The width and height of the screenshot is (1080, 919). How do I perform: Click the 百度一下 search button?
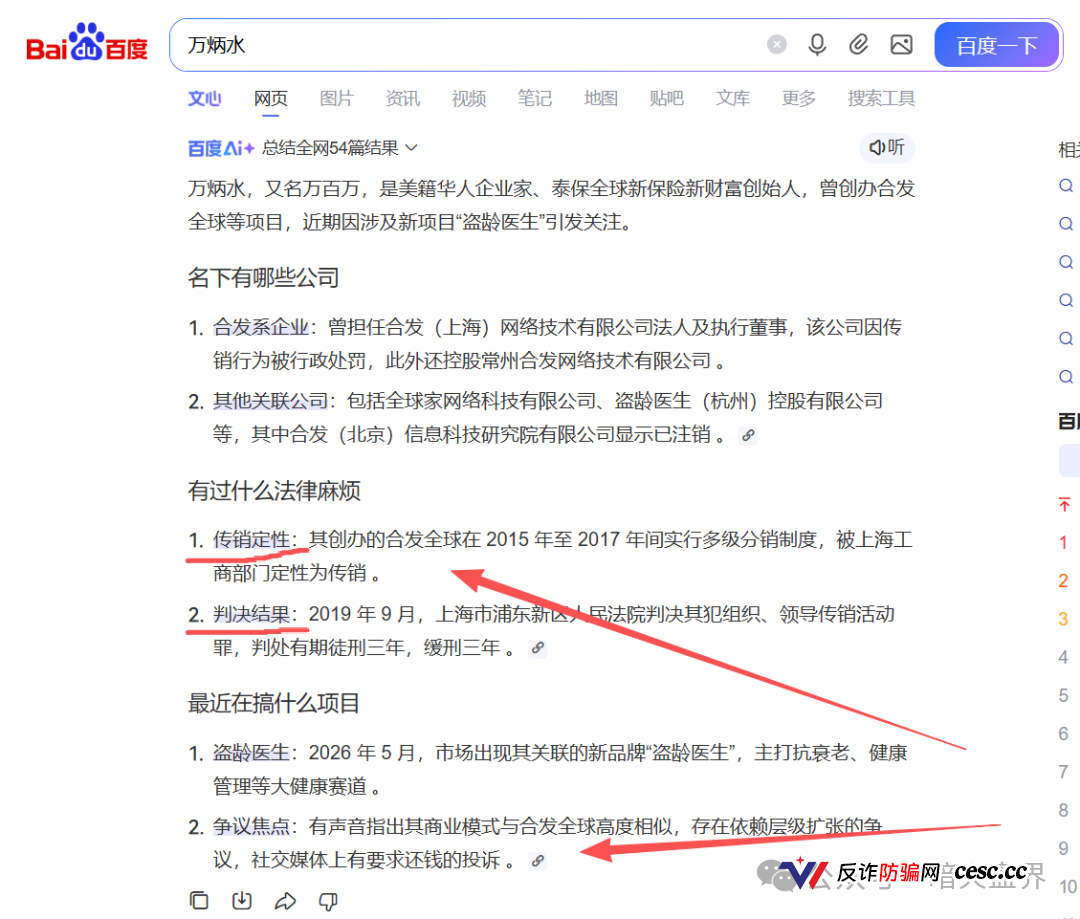tap(997, 45)
